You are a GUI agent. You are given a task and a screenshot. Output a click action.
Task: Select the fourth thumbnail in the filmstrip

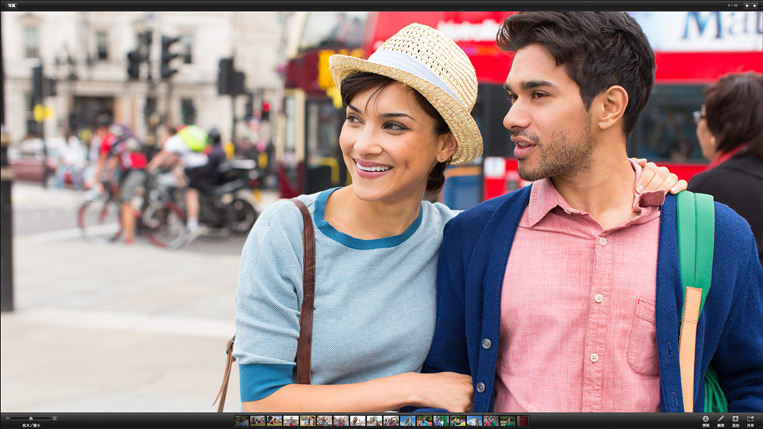[x=291, y=421]
